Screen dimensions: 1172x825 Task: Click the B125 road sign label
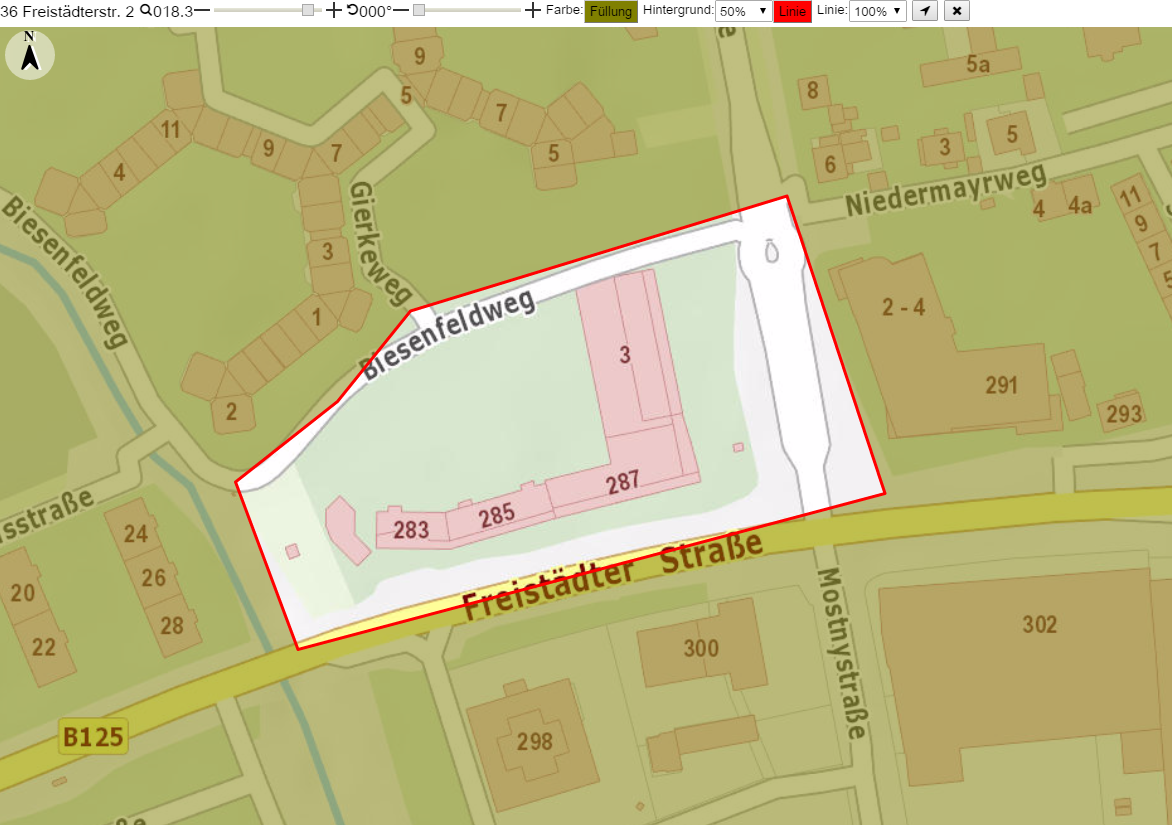click(x=93, y=737)
